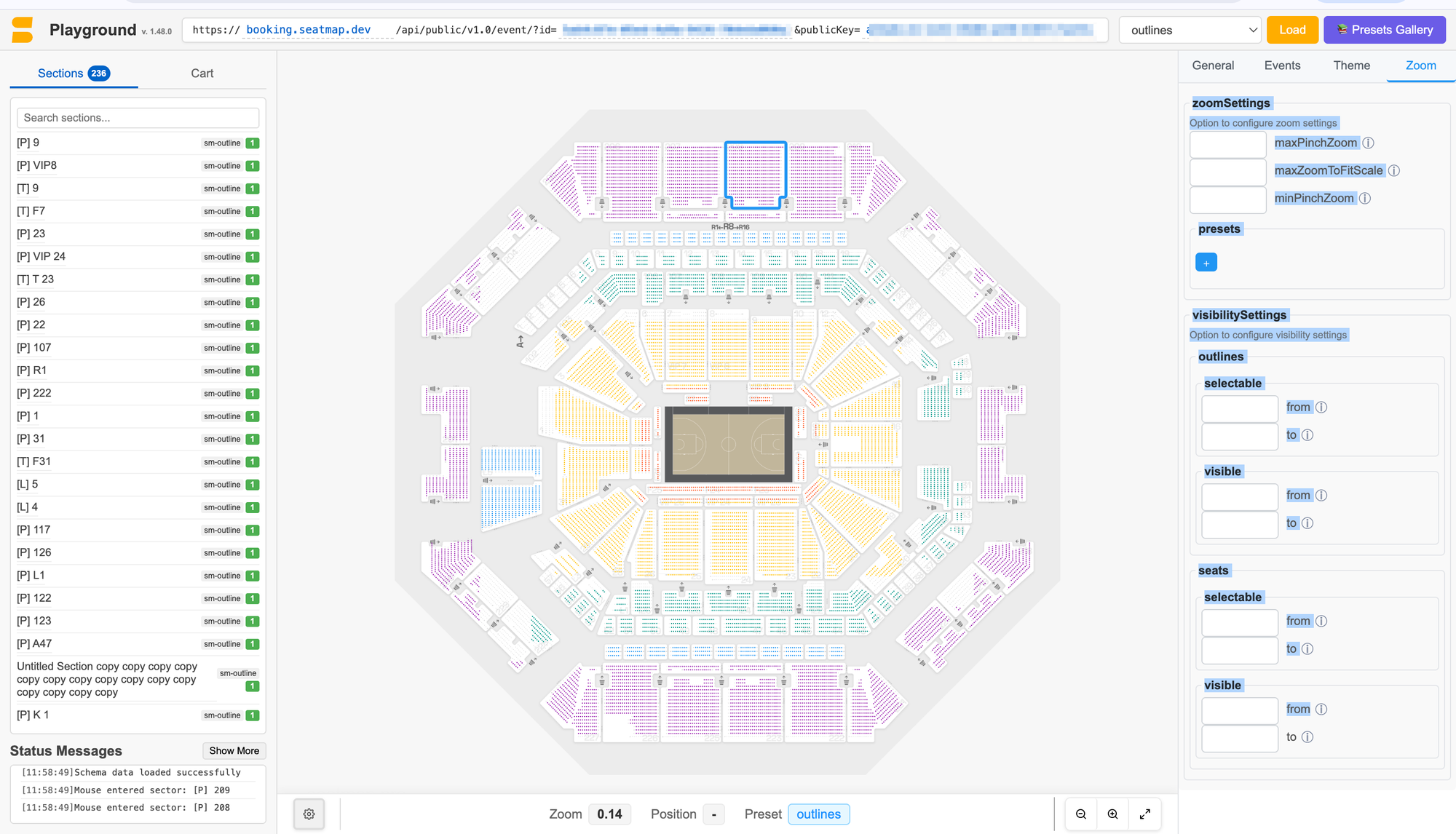Click the zoom out magnifier icon
The image size is (1456, 834).
(x=1081, y=814)
